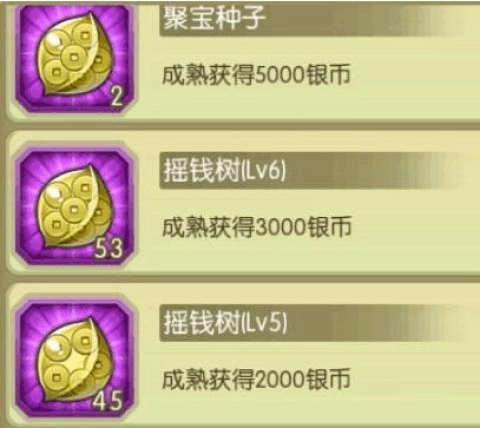The image size is (480, 428).
Task: Select the 聚宝种子 list row background
Action: click(243, 60)
